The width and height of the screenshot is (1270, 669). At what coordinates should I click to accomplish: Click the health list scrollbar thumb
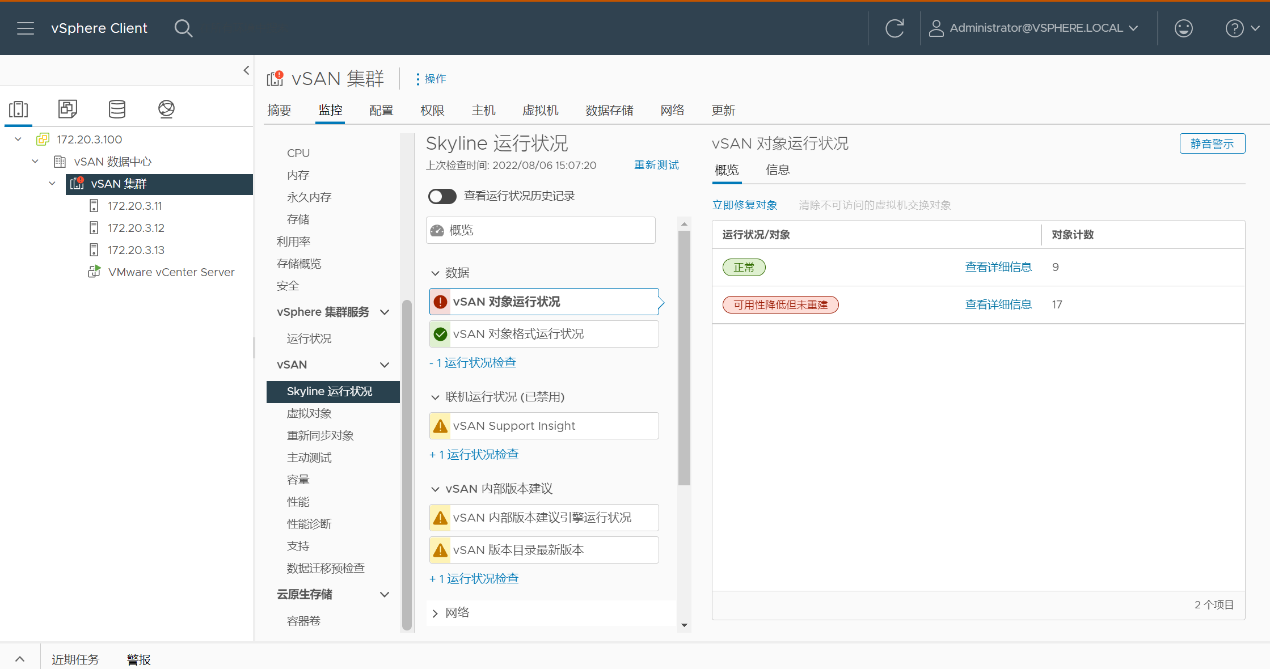[x=684, y=358]
